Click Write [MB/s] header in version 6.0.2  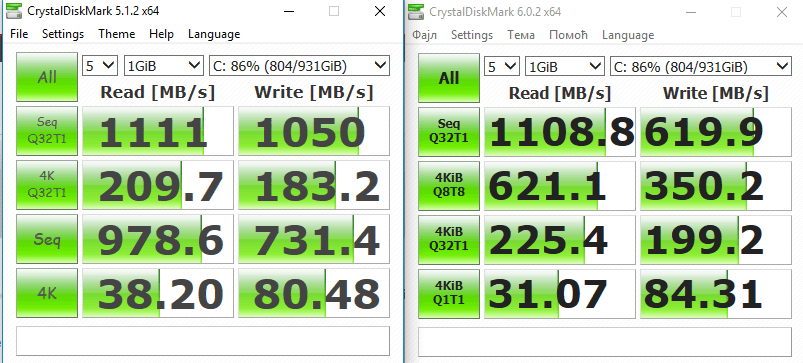click(x=716, y=93)
